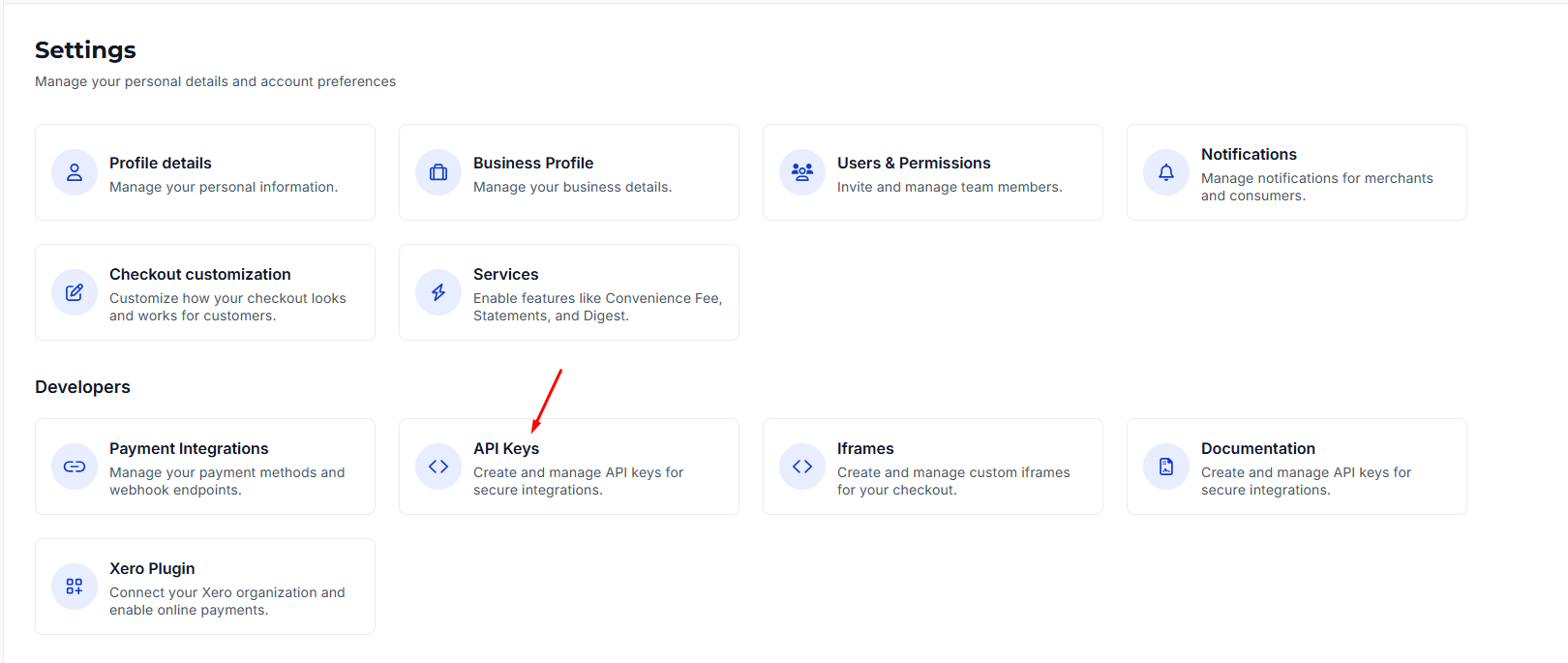Screen dimensions: 1568x663
Task: Open Checkout customization description text
Action: [x=227, y=307]
